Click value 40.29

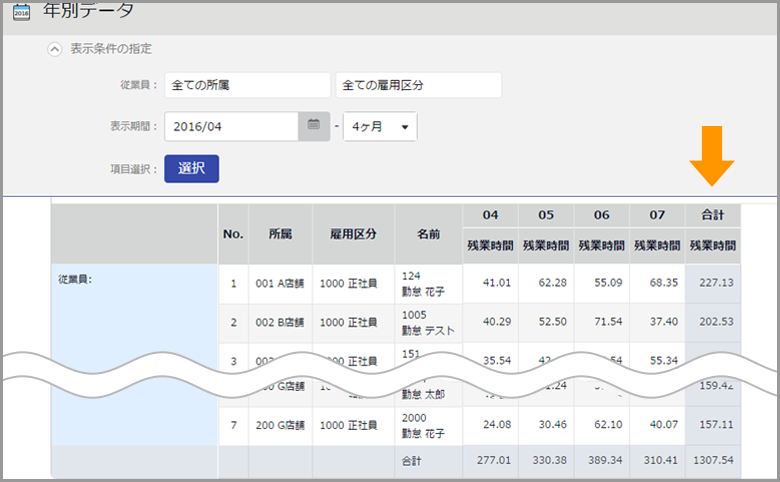[x=496, y=322]
